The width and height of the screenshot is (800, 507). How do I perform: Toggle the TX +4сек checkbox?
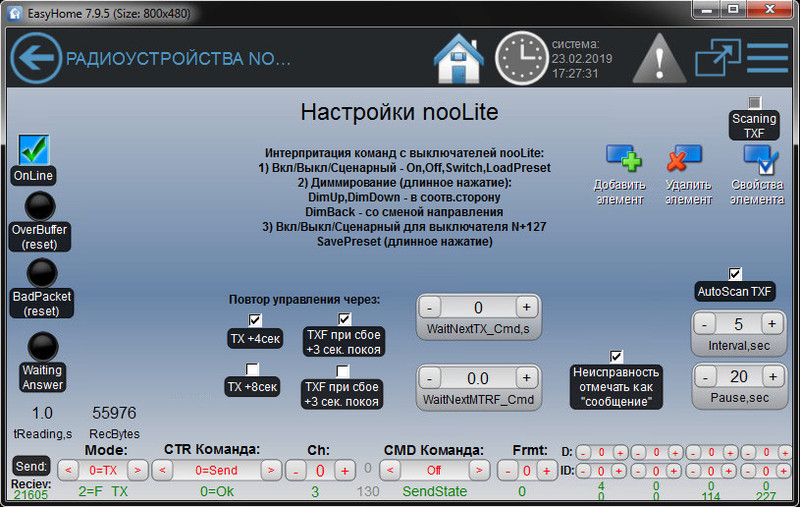(x=254, y=320)
